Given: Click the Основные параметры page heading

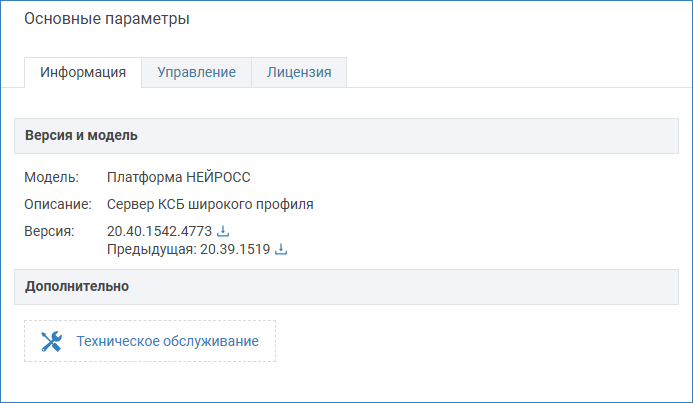Looking at the screenshot, I should point(107,19).
